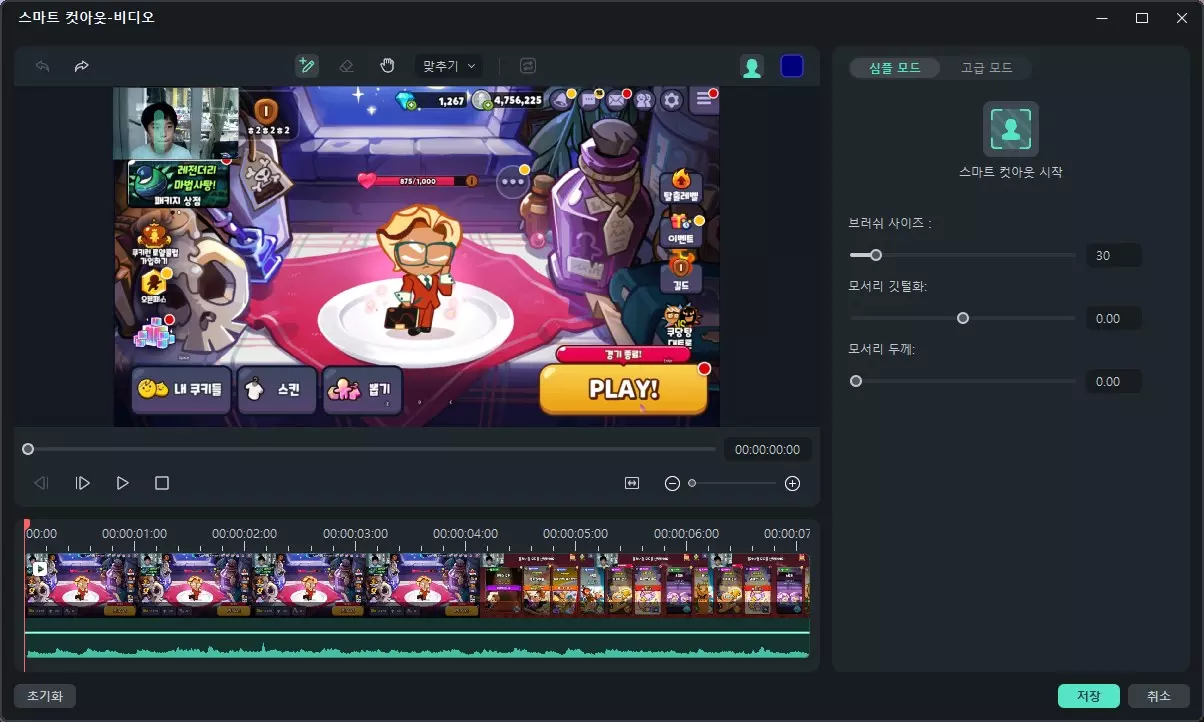
Task: Click the PLAY! button in the preview
Action: (x=624, y=389)
